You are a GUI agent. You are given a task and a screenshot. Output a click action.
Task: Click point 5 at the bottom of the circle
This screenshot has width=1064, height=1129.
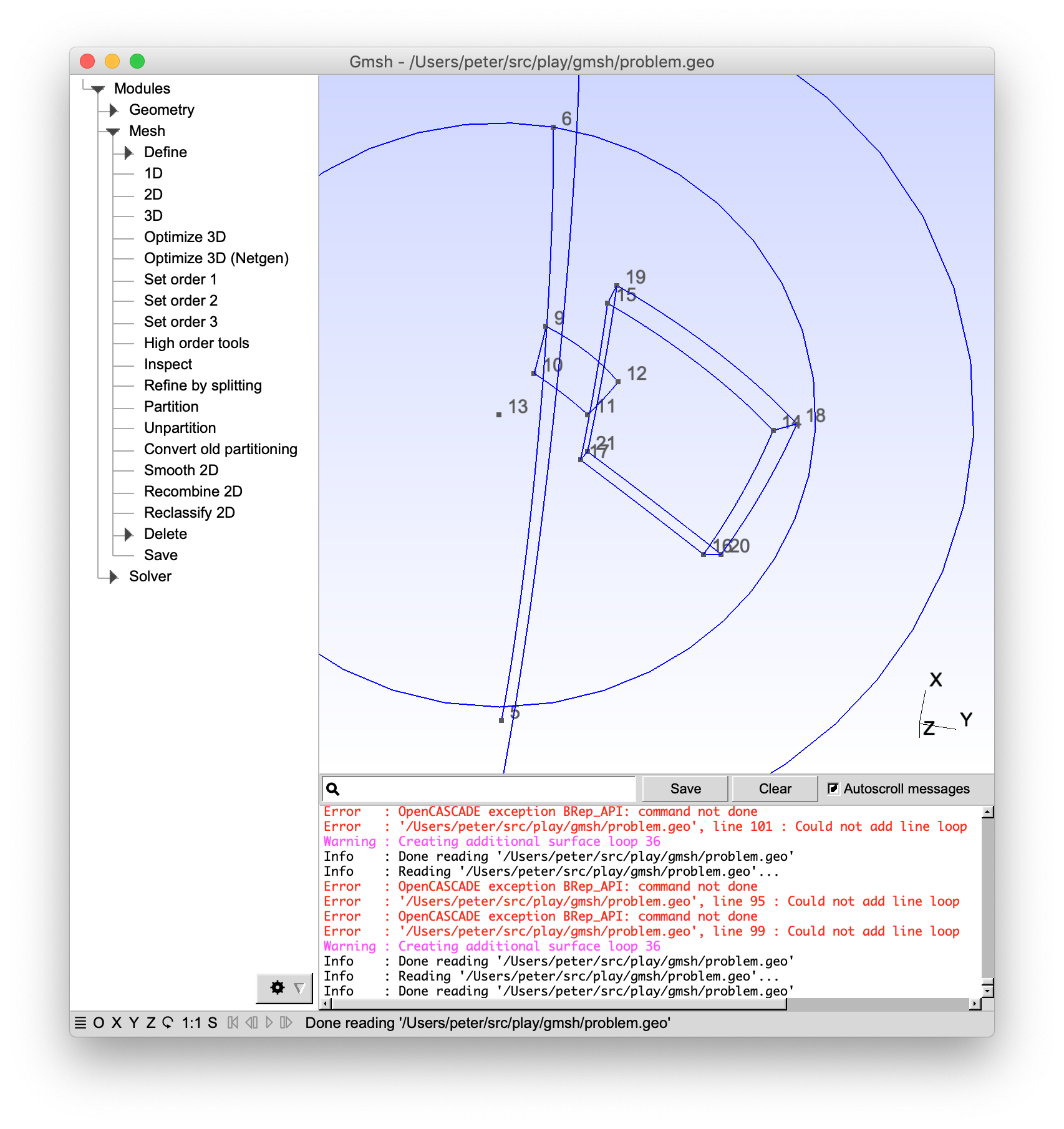[x=501, y=720]
